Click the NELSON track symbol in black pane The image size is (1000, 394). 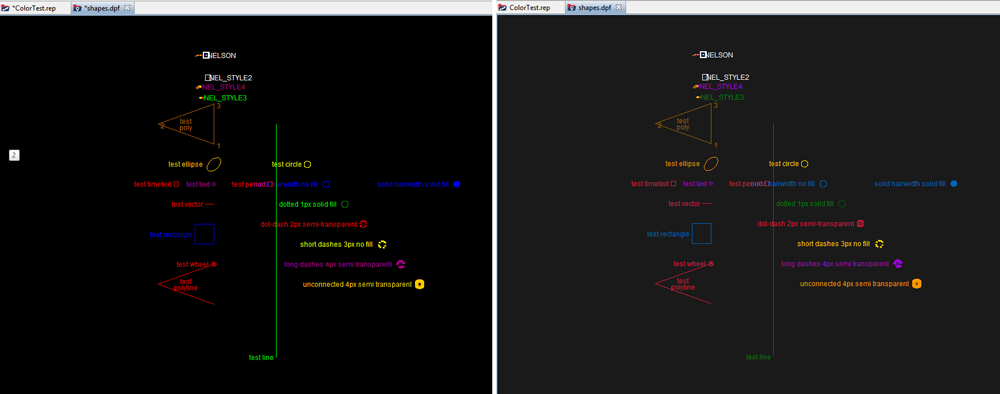click(206, 55)
